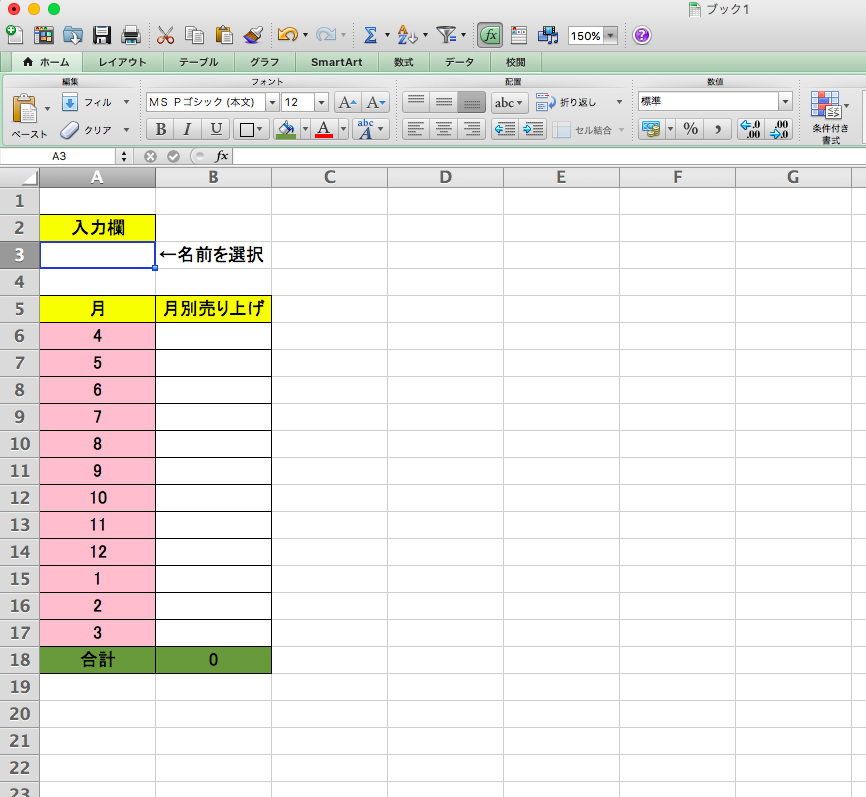
Task: Click the Cut scissors icon
Action: click(x=165, y=35)
